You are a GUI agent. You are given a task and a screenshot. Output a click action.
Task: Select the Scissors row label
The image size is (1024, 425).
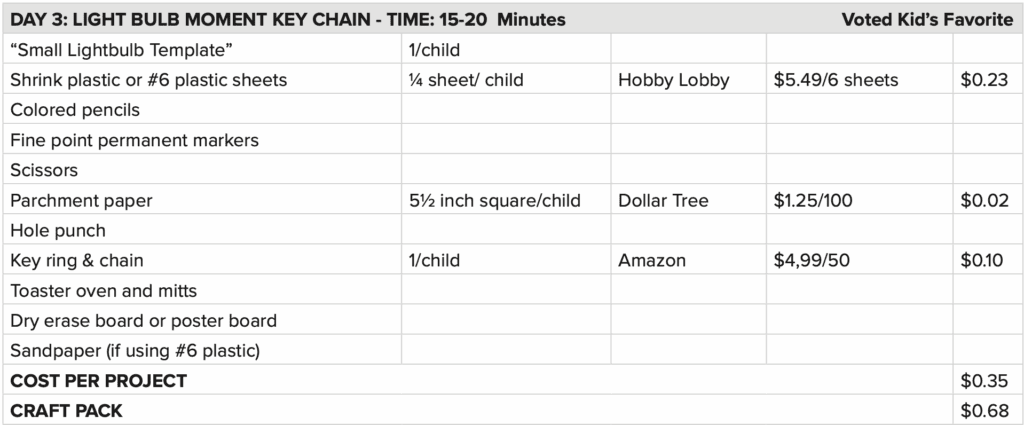click(44, 170)
